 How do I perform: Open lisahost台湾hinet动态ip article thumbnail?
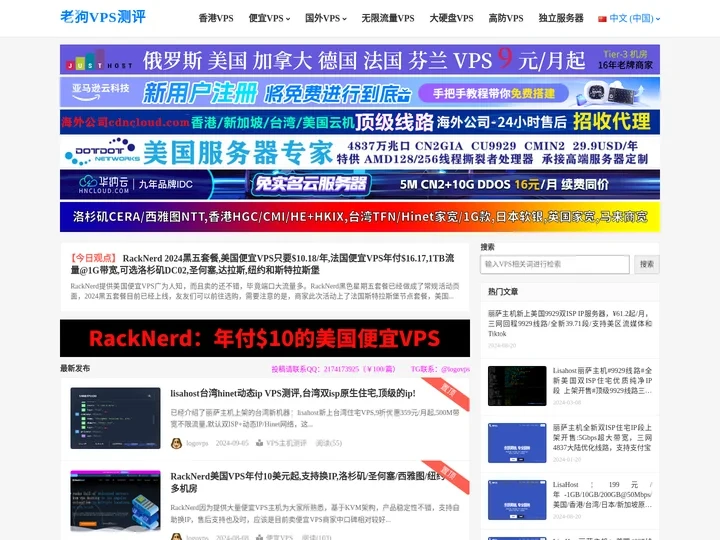click(115, 418)
